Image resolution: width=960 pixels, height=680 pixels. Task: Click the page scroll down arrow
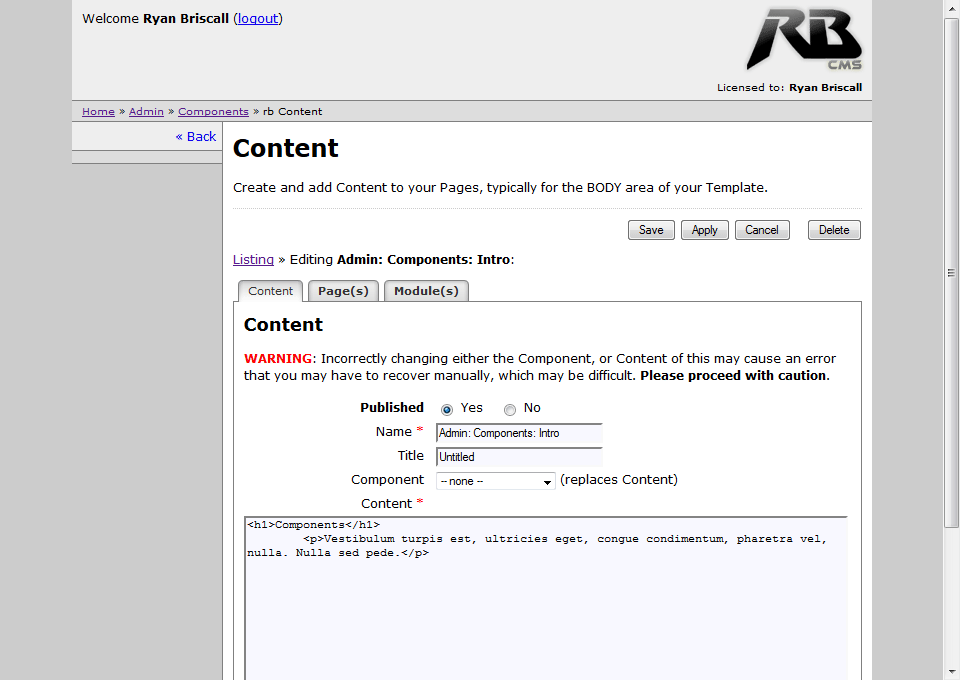952,670
